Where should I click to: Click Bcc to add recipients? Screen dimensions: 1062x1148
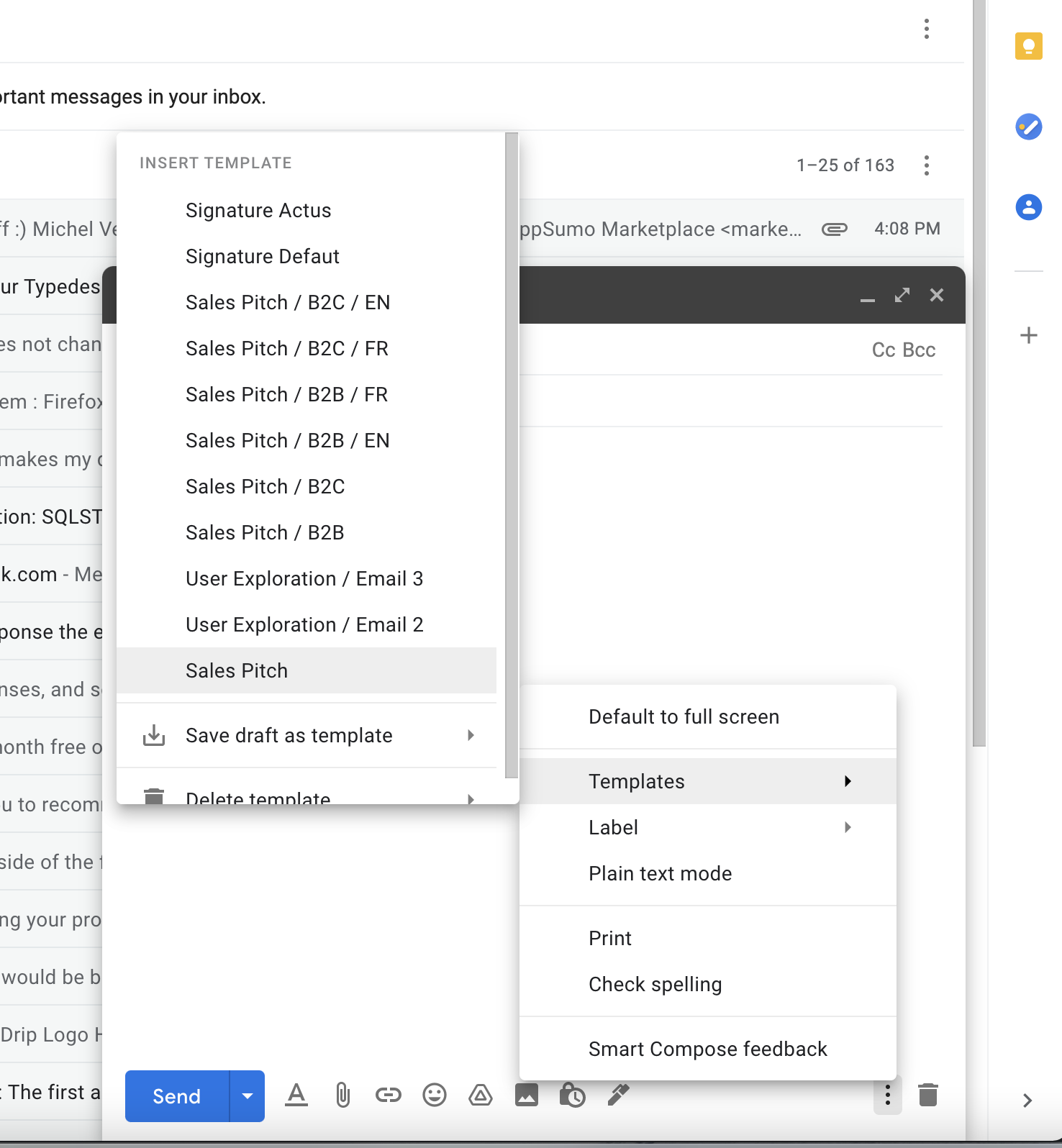[919, 350]
